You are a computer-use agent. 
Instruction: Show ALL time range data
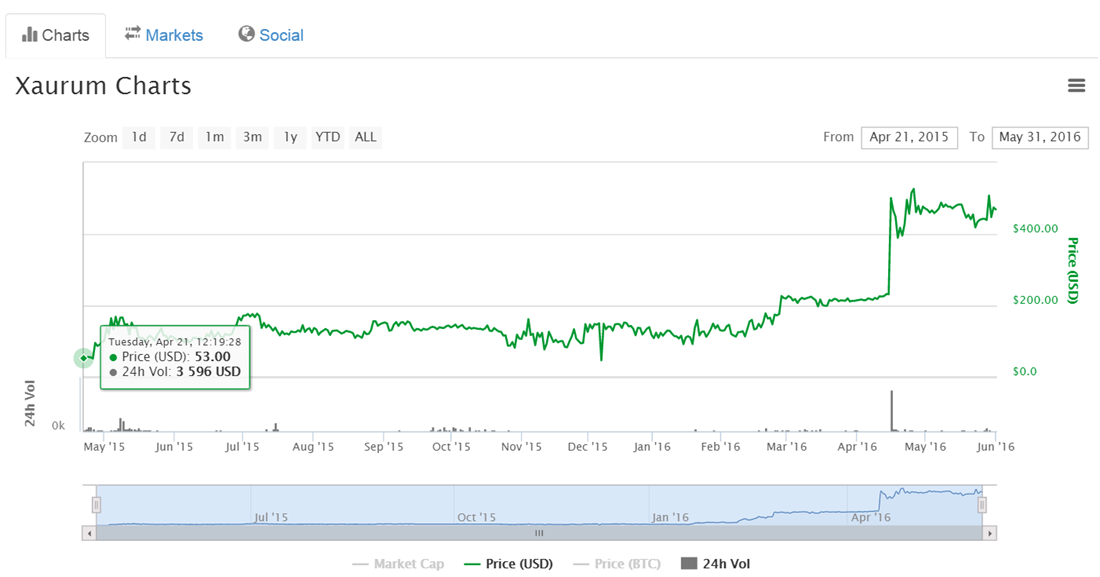coord(366,137)
